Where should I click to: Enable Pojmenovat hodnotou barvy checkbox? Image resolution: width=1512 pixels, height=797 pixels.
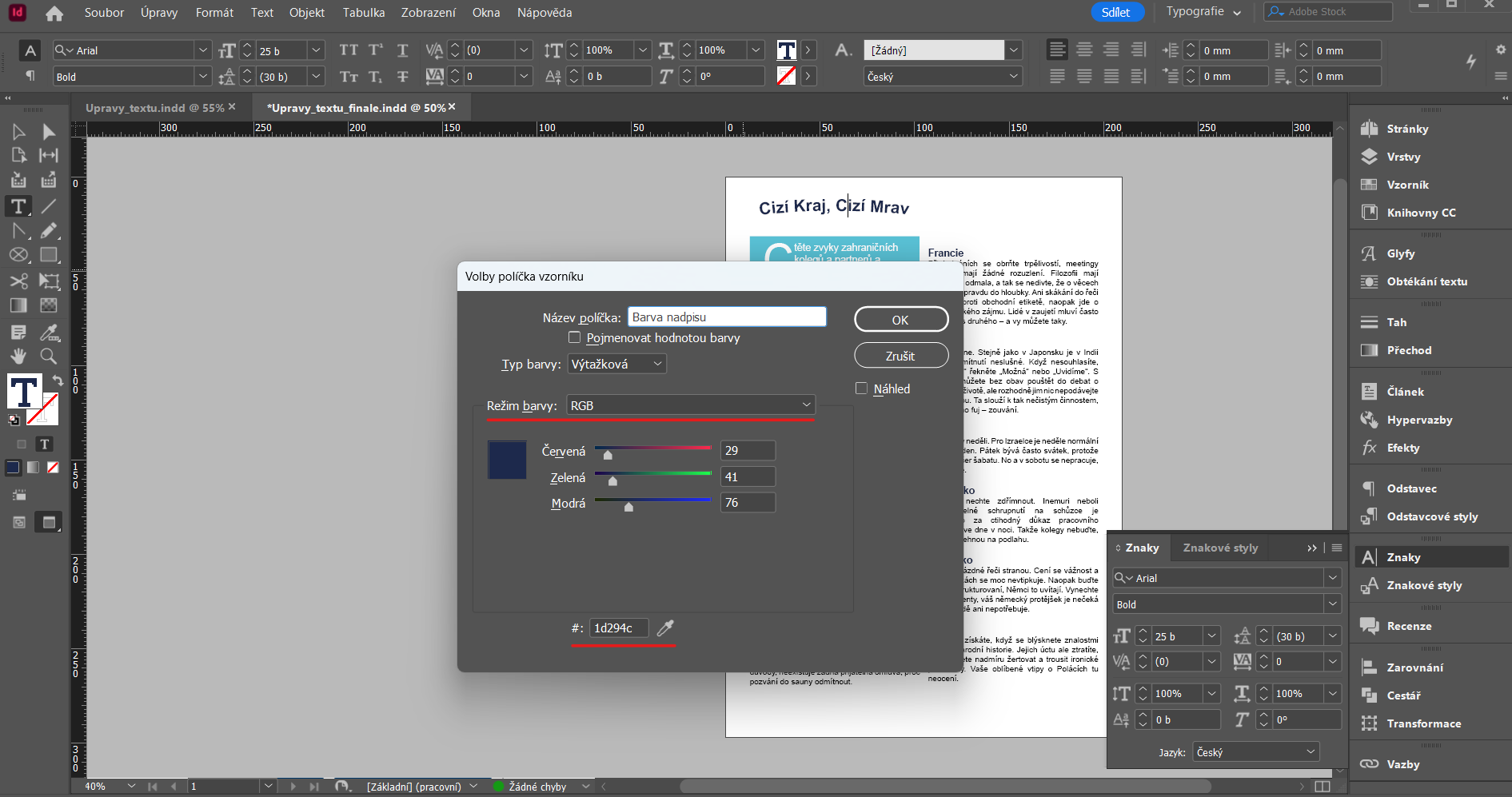(575, 337)
